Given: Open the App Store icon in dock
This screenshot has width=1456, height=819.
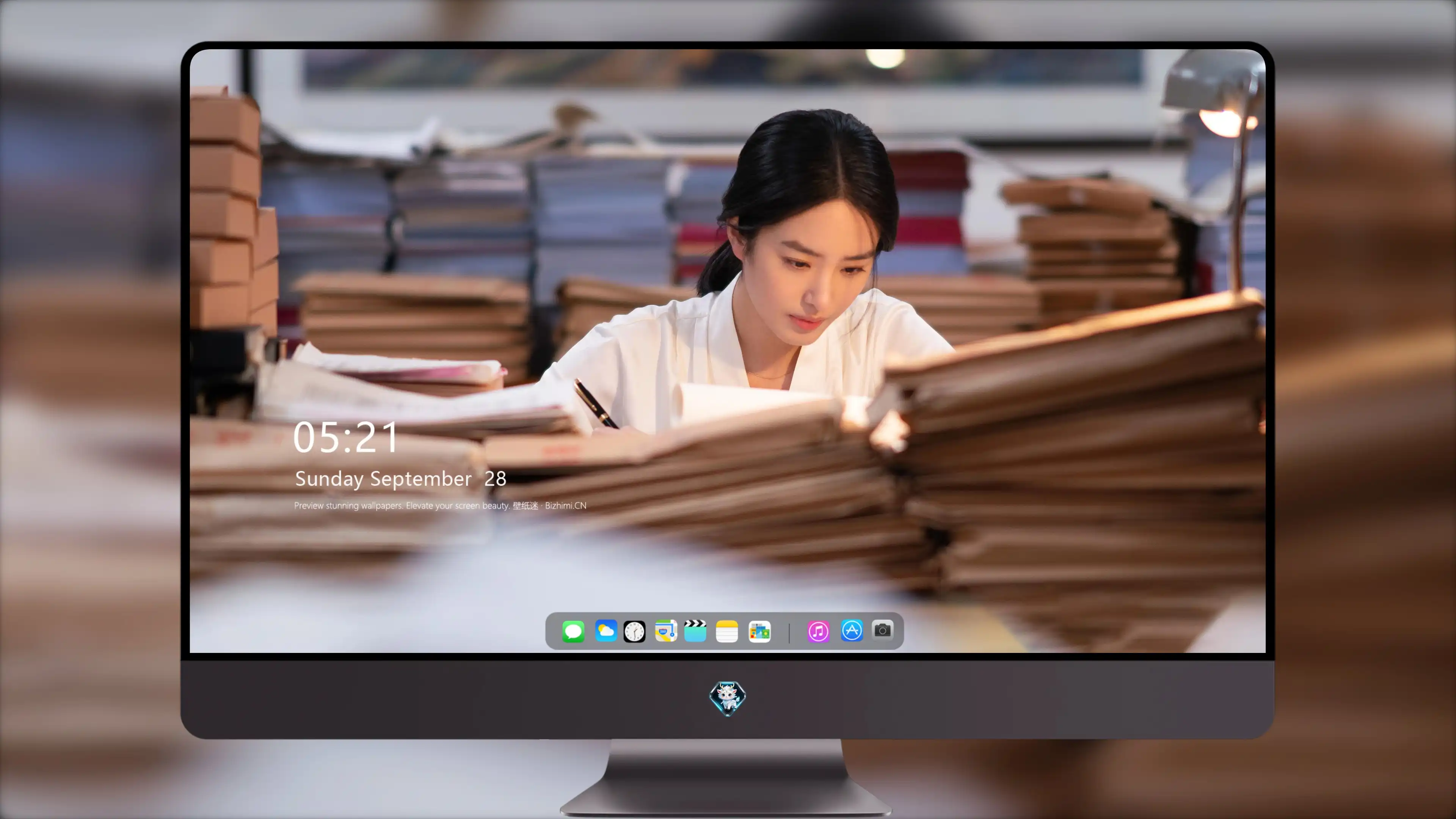Looking at the screenshot, I should [852, 631].
